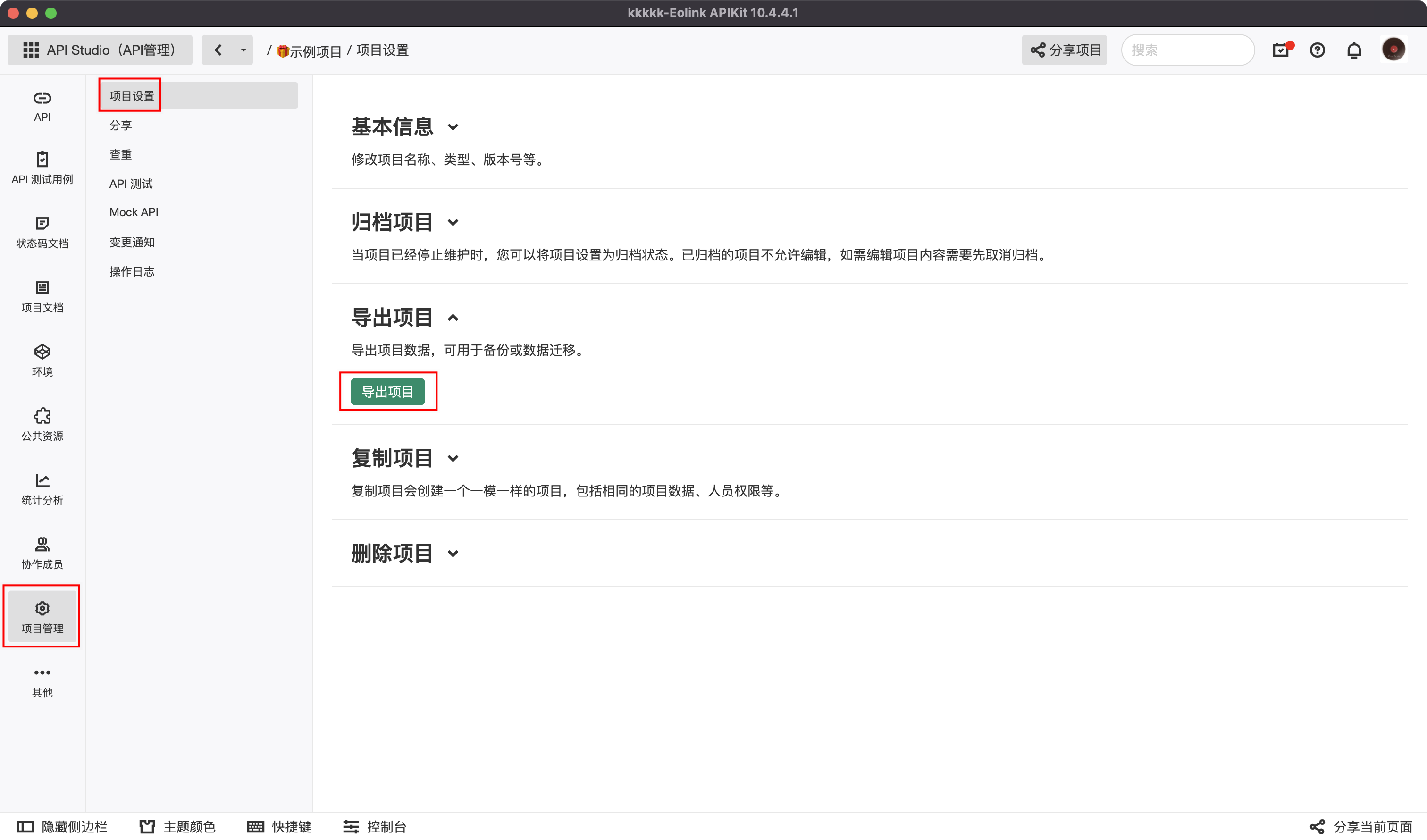Expand the 复制项目 section
This screenshot has width=1427, height=840.
coord(453,459)
